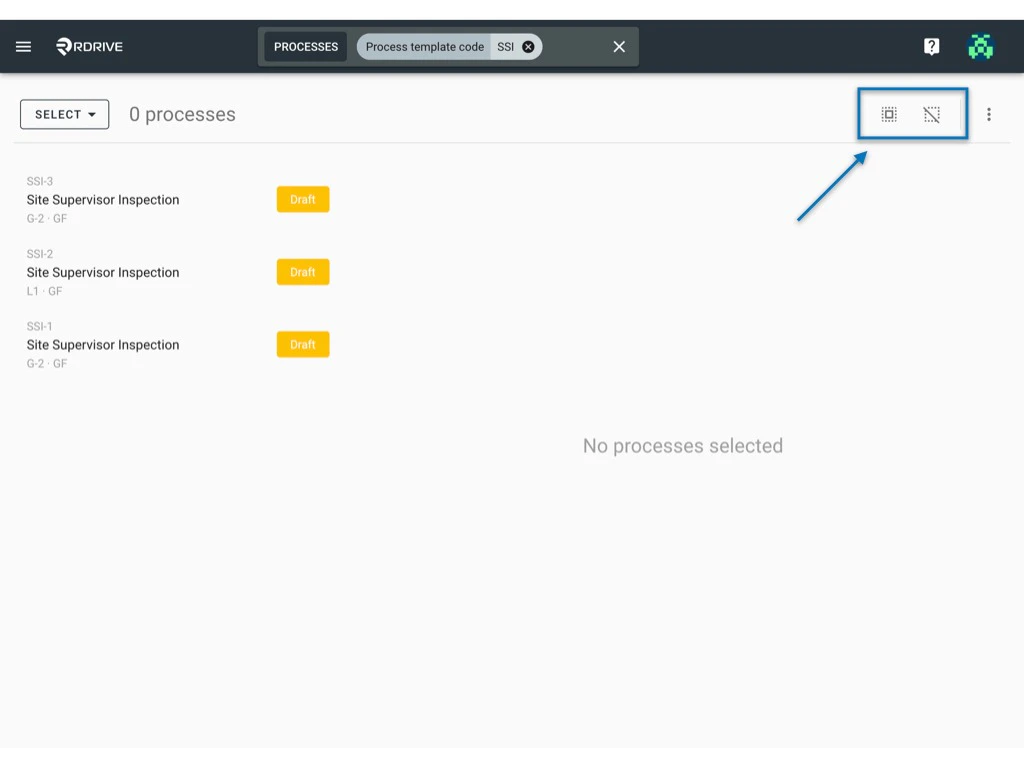Click the 0 processes counter label
This screenshot has height=768, width=1024.
[181, 114]
